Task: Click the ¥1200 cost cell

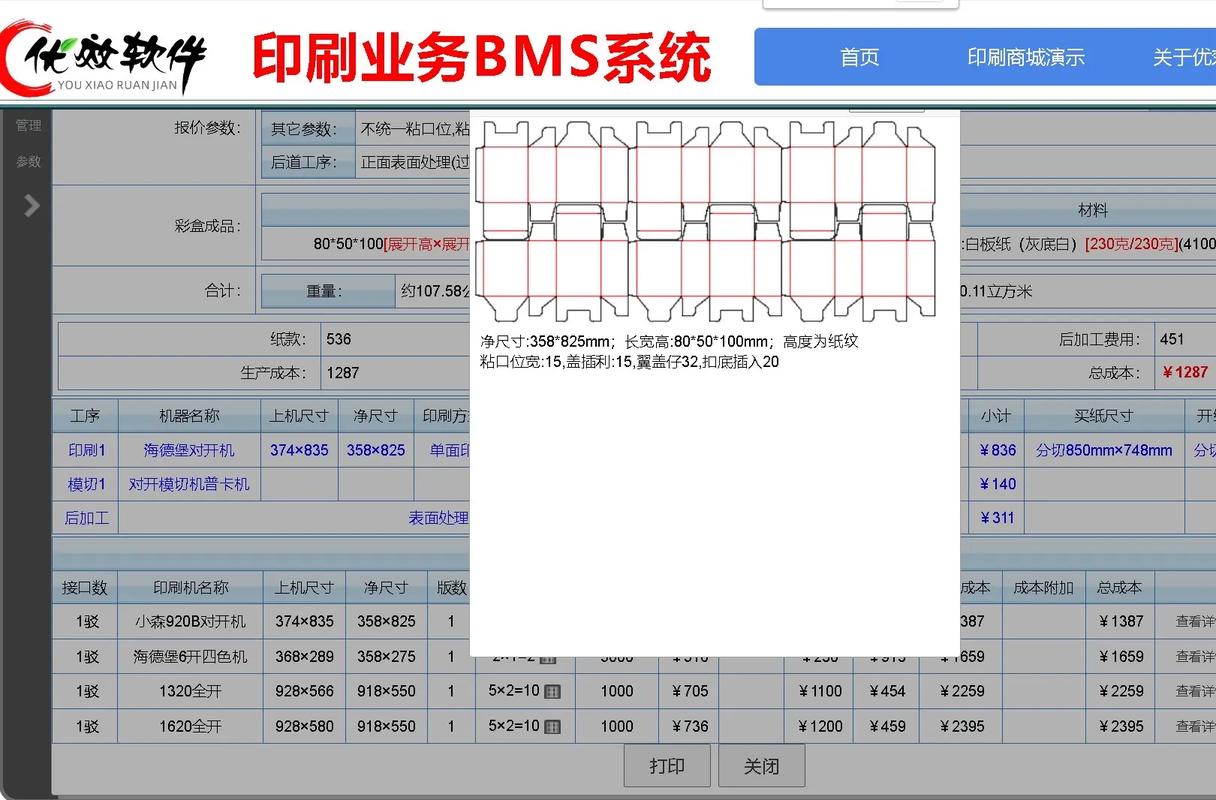Action: pyautogui.click(x=820, y=726)
